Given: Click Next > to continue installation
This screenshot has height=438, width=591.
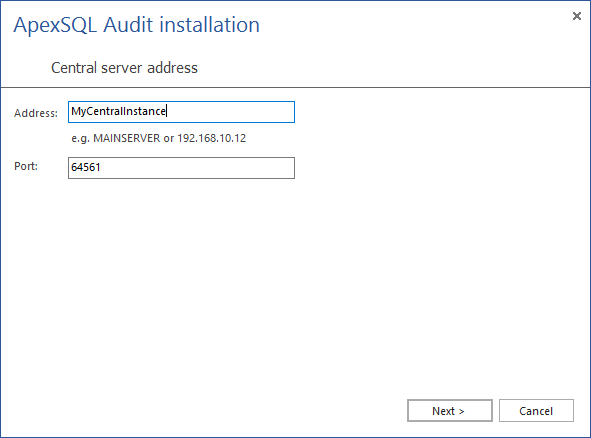Looking at the screenshot, I should coord(450,410).
